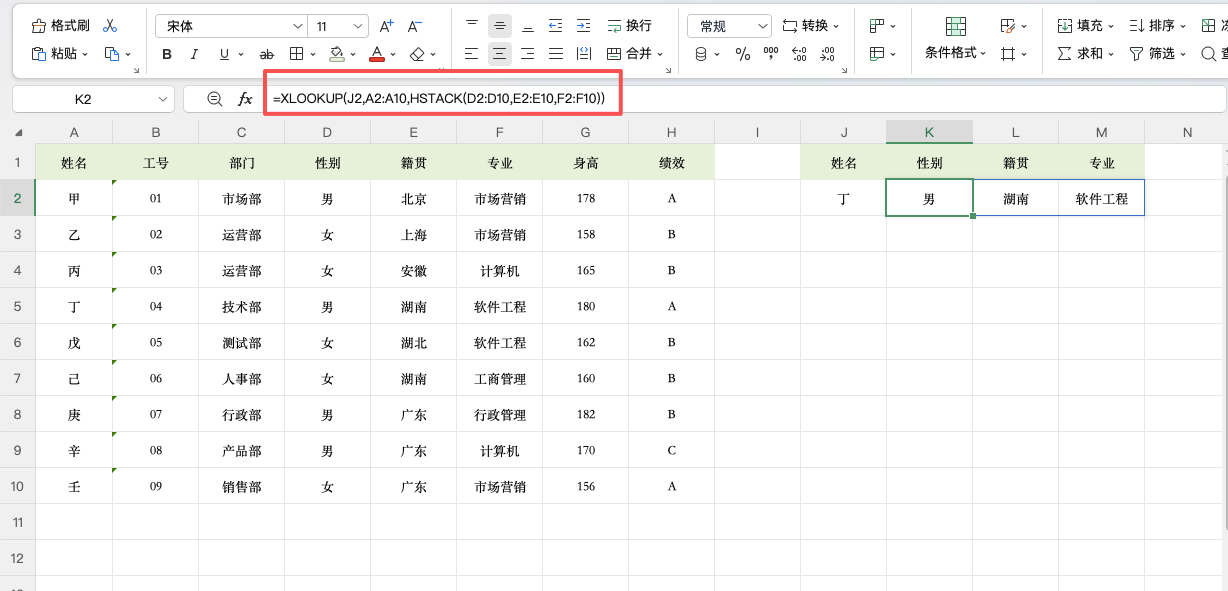Screen dimensions: 1228x591
Task: Toggle Bold formatting
Action: [167, 54]
